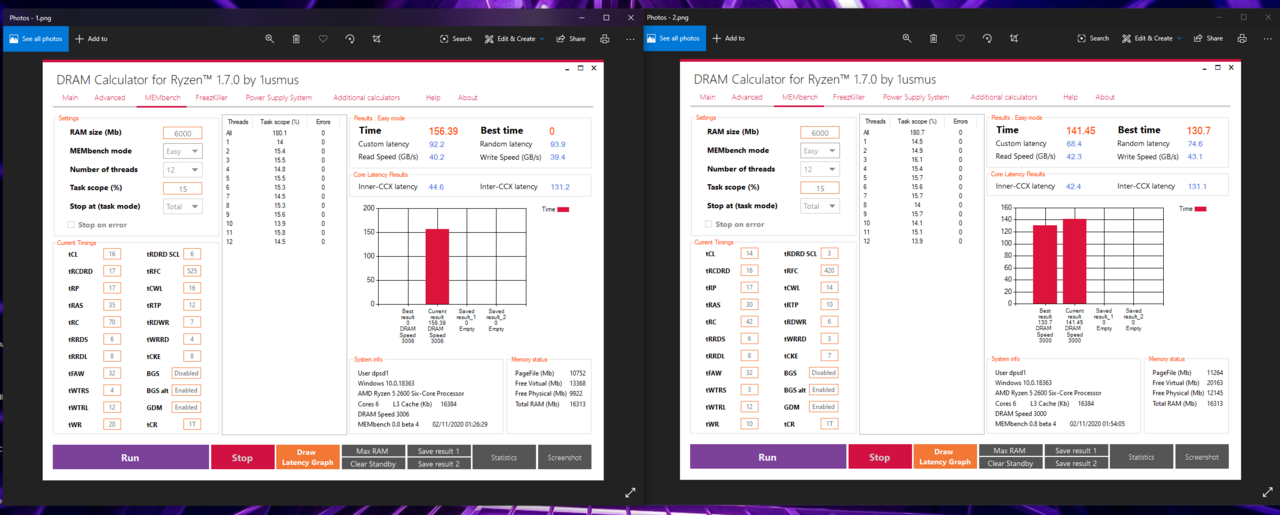Screen dimensions: 1280x515
Task: Rotate the photo in 1.png window
Action: point(350,39)
